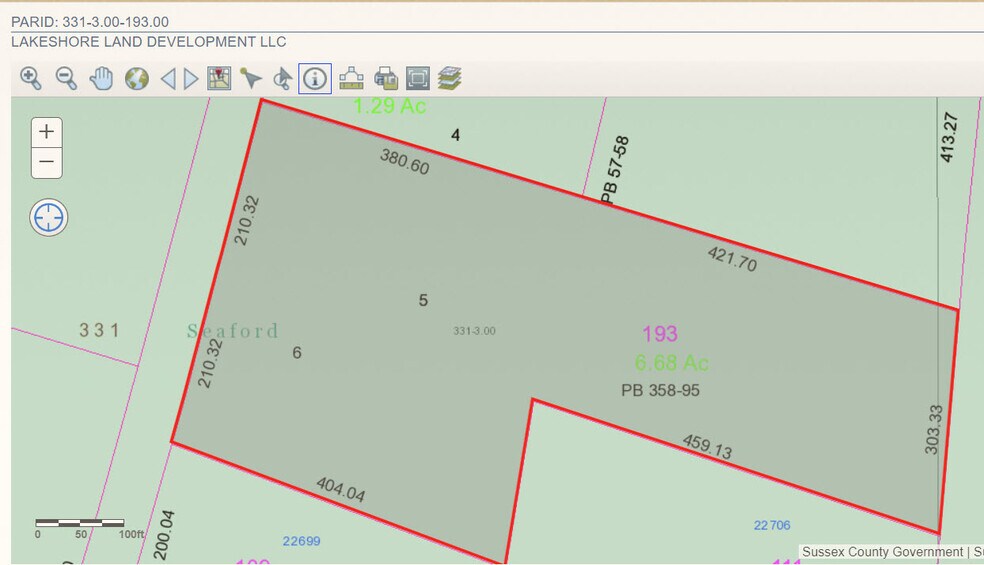
Task: Click the 6.68 Ac acreage label
Action: click(x=671, y=362)
